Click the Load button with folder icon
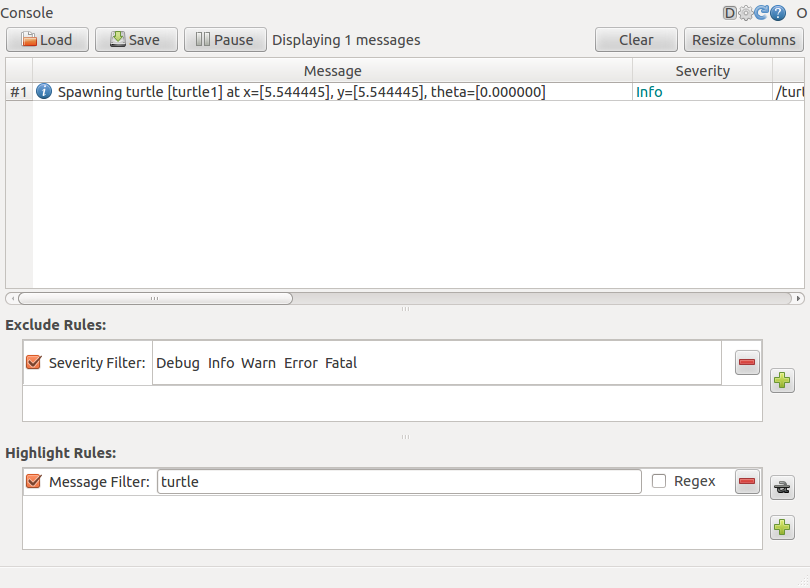Viewport: 810px width, 588px height. (47, 40)
